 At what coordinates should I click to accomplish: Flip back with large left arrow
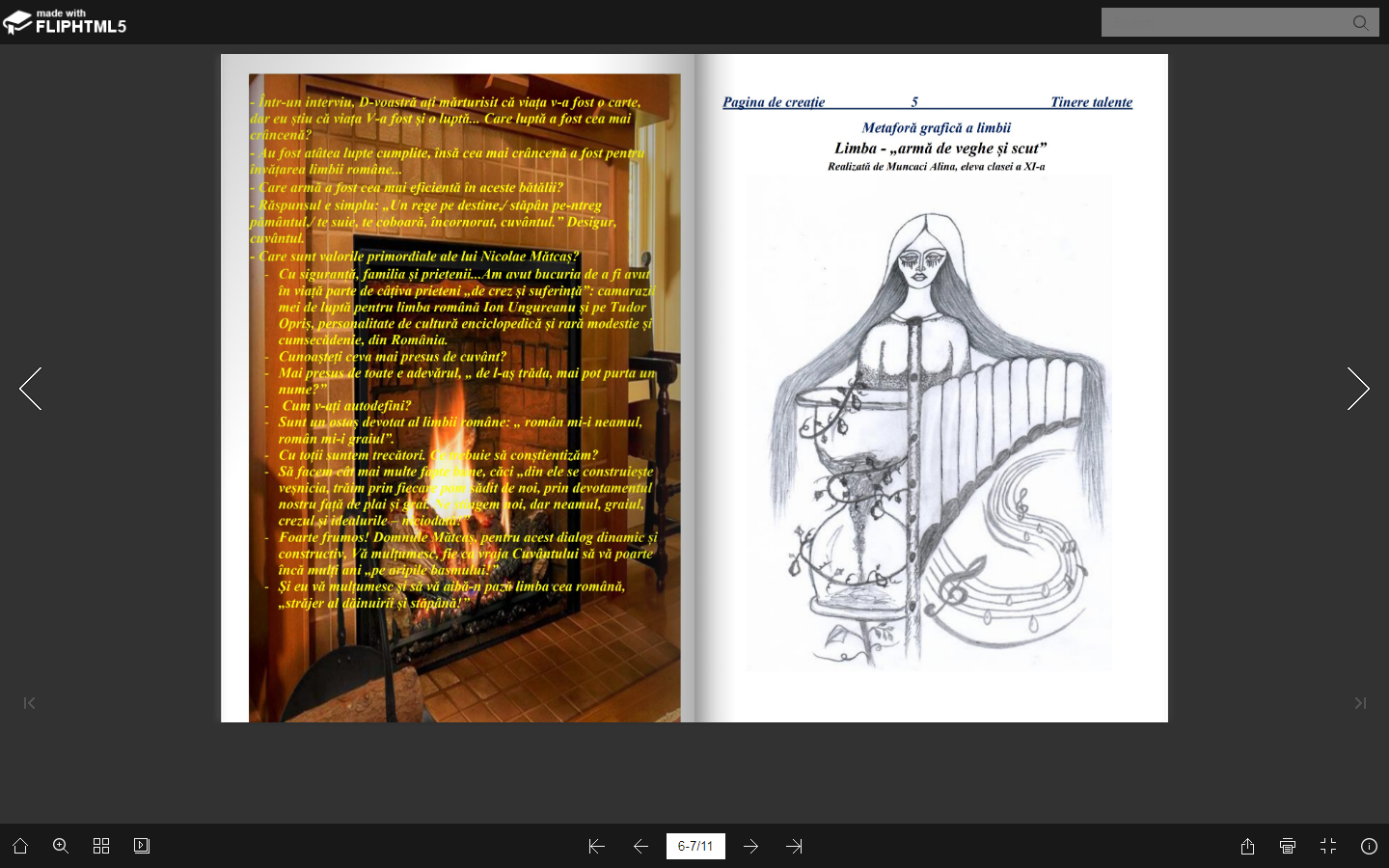31,389
